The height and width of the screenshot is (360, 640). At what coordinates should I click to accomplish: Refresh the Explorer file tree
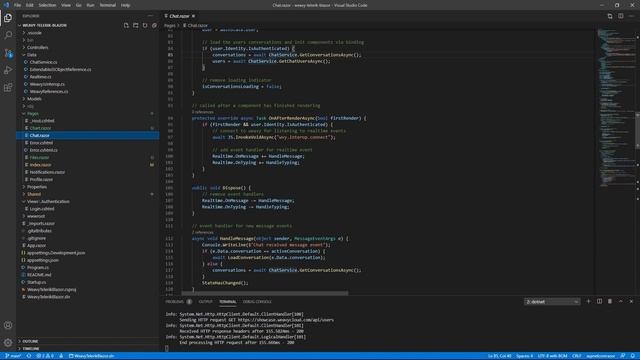(145, 25)
